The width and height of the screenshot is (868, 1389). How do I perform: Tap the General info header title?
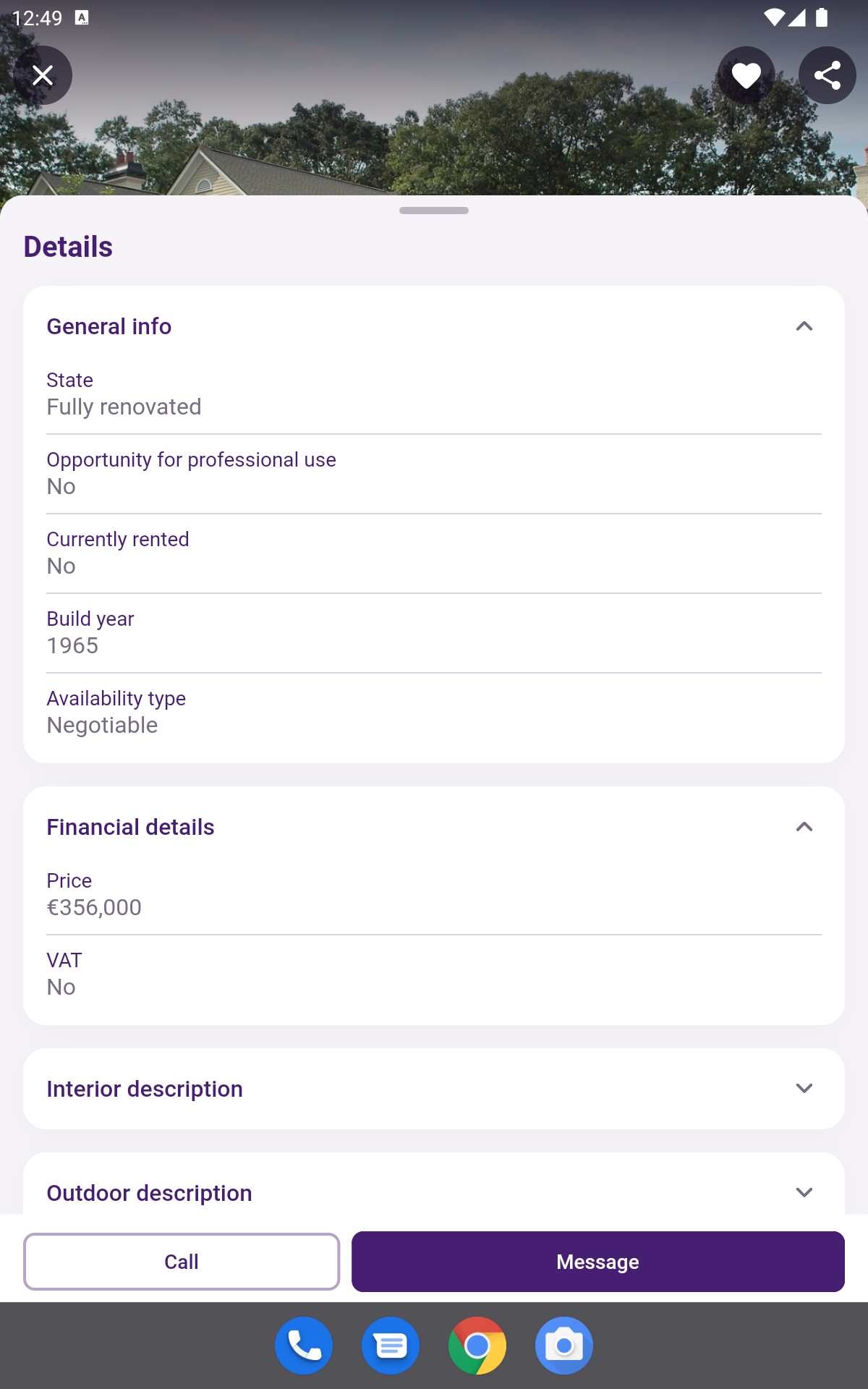(109, 326)
